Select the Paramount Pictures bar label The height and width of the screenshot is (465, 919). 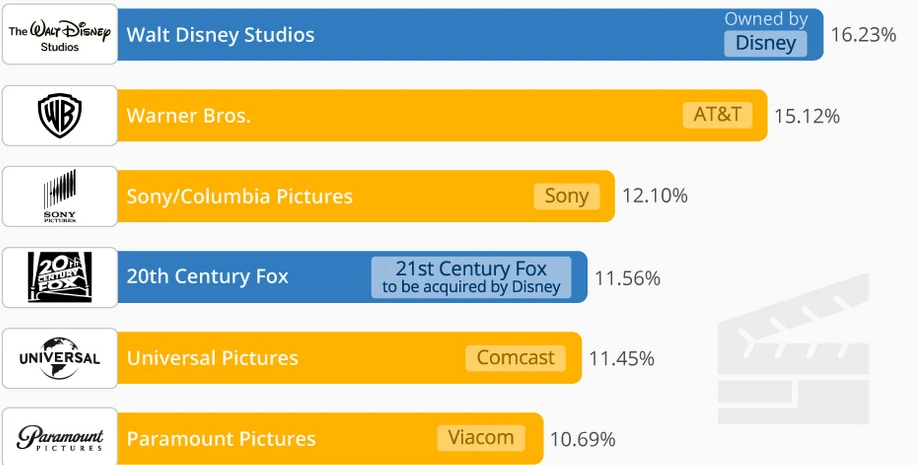[x=221, y=439]
